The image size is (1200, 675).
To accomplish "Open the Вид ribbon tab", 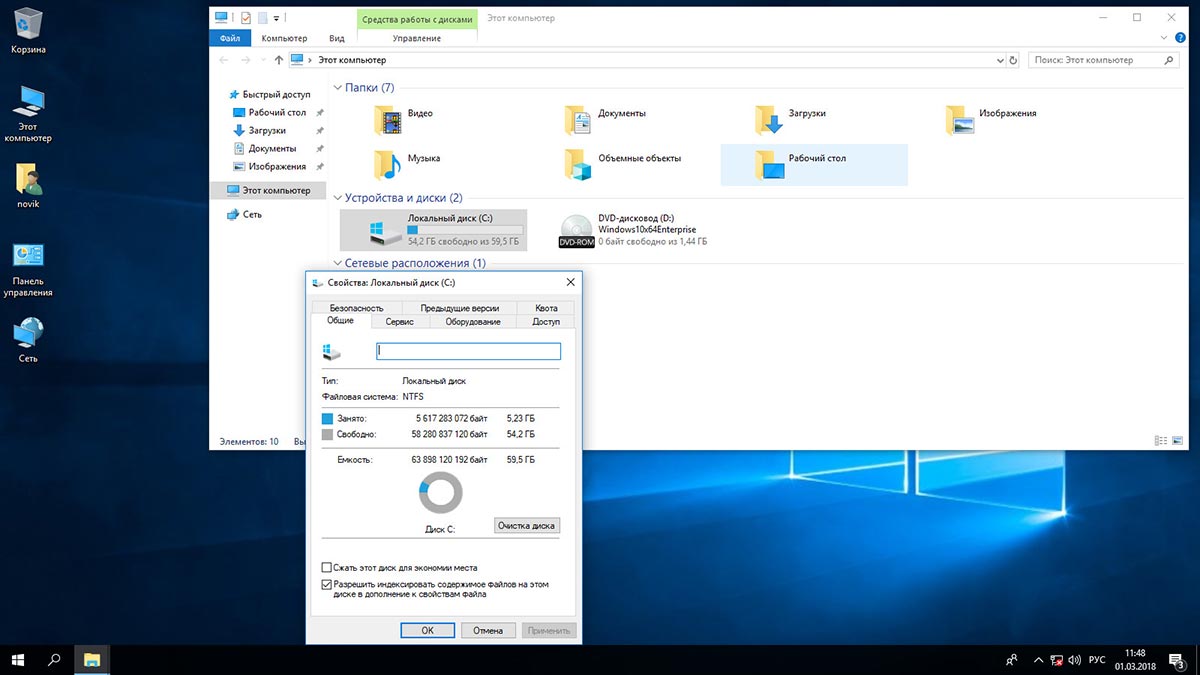I will (x=337, y=38).
